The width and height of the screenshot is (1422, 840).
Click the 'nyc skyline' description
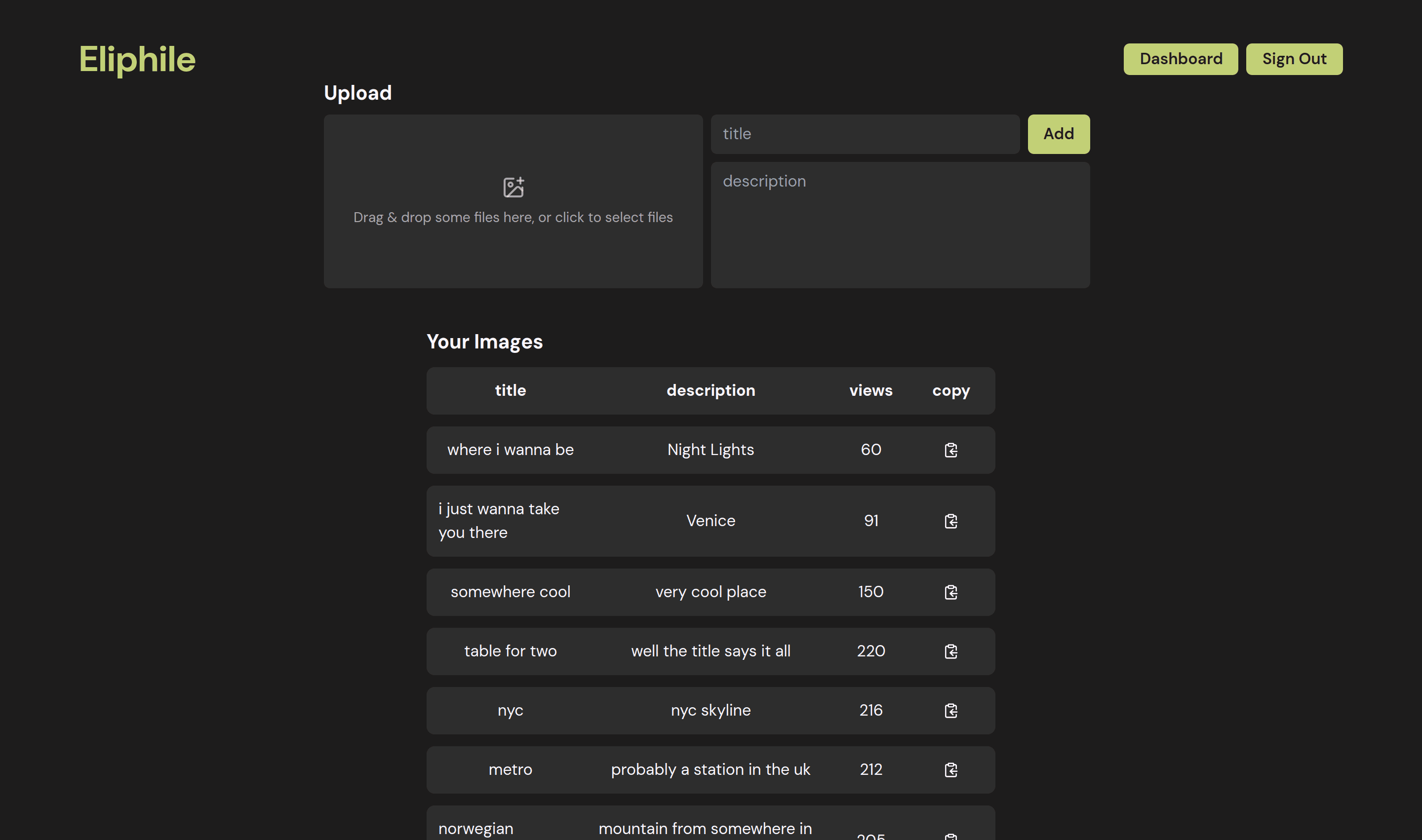coord(711,710)
